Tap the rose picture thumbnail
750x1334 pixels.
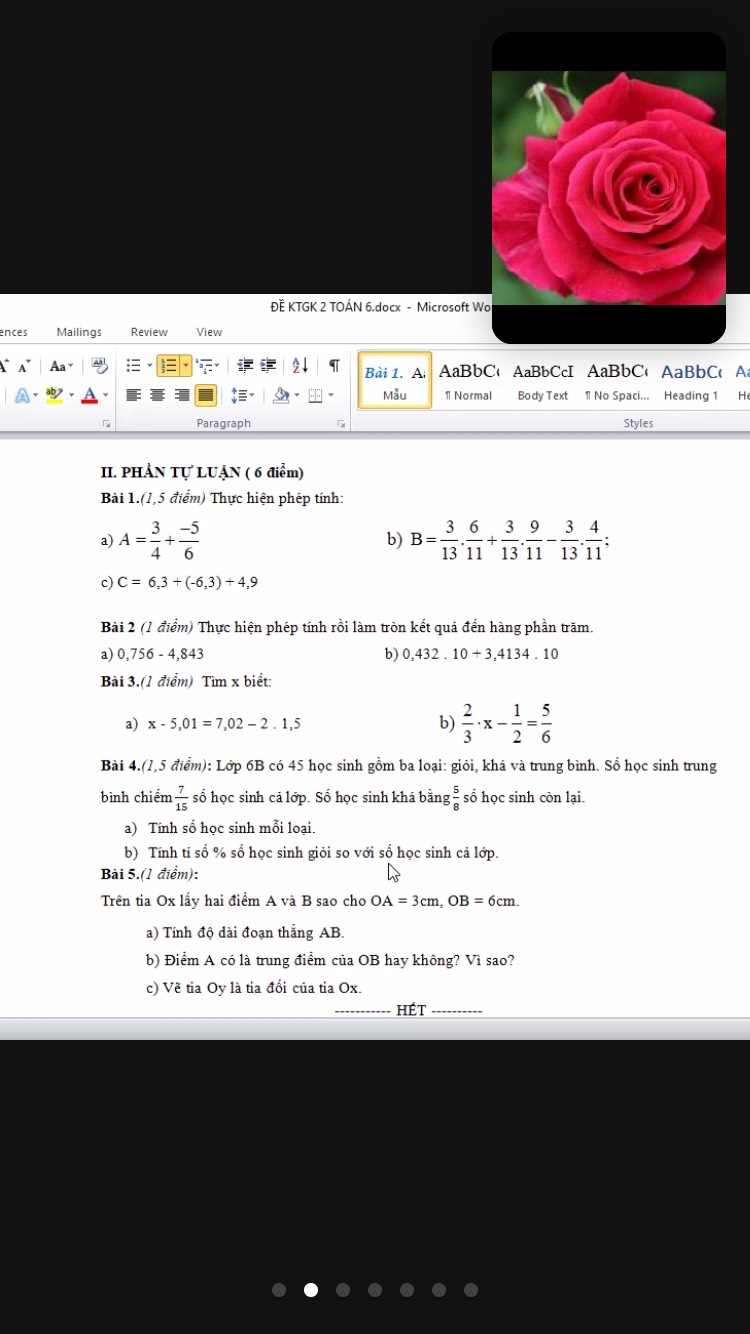608,187
